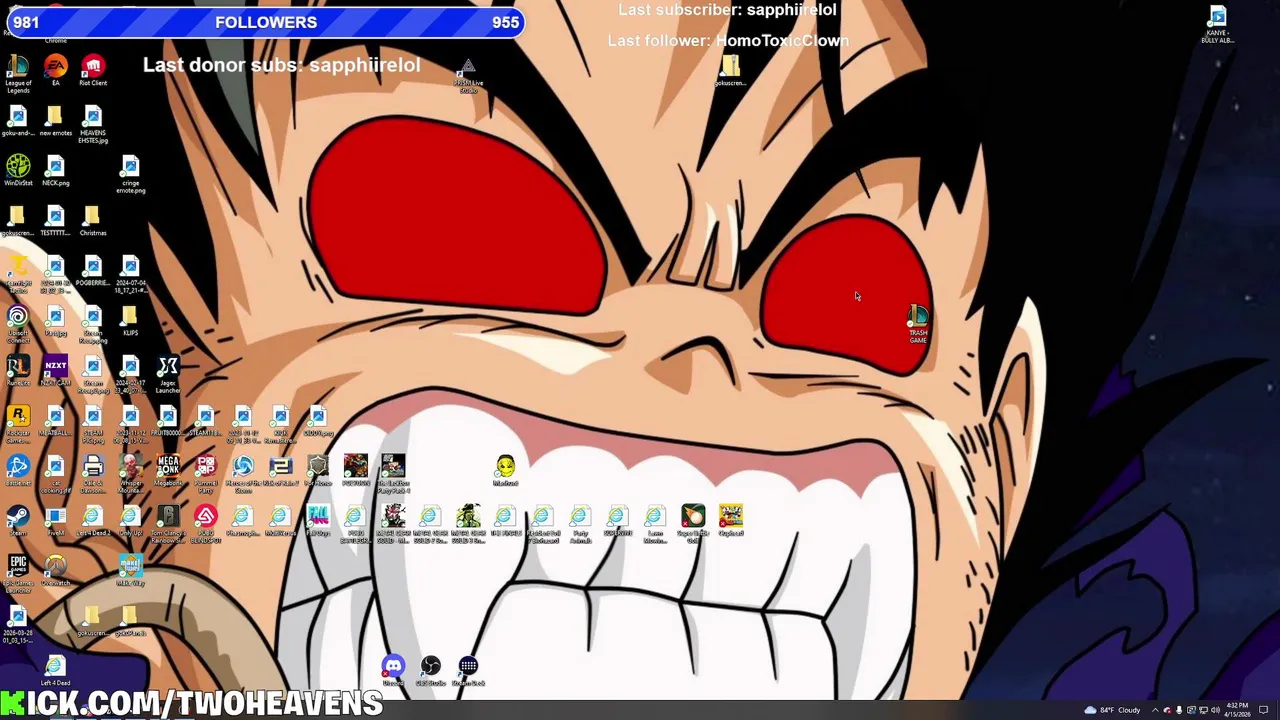Open the RuneLite shortcut
The width and height of the screenshot is (1280, 720).
pos(18,370)
